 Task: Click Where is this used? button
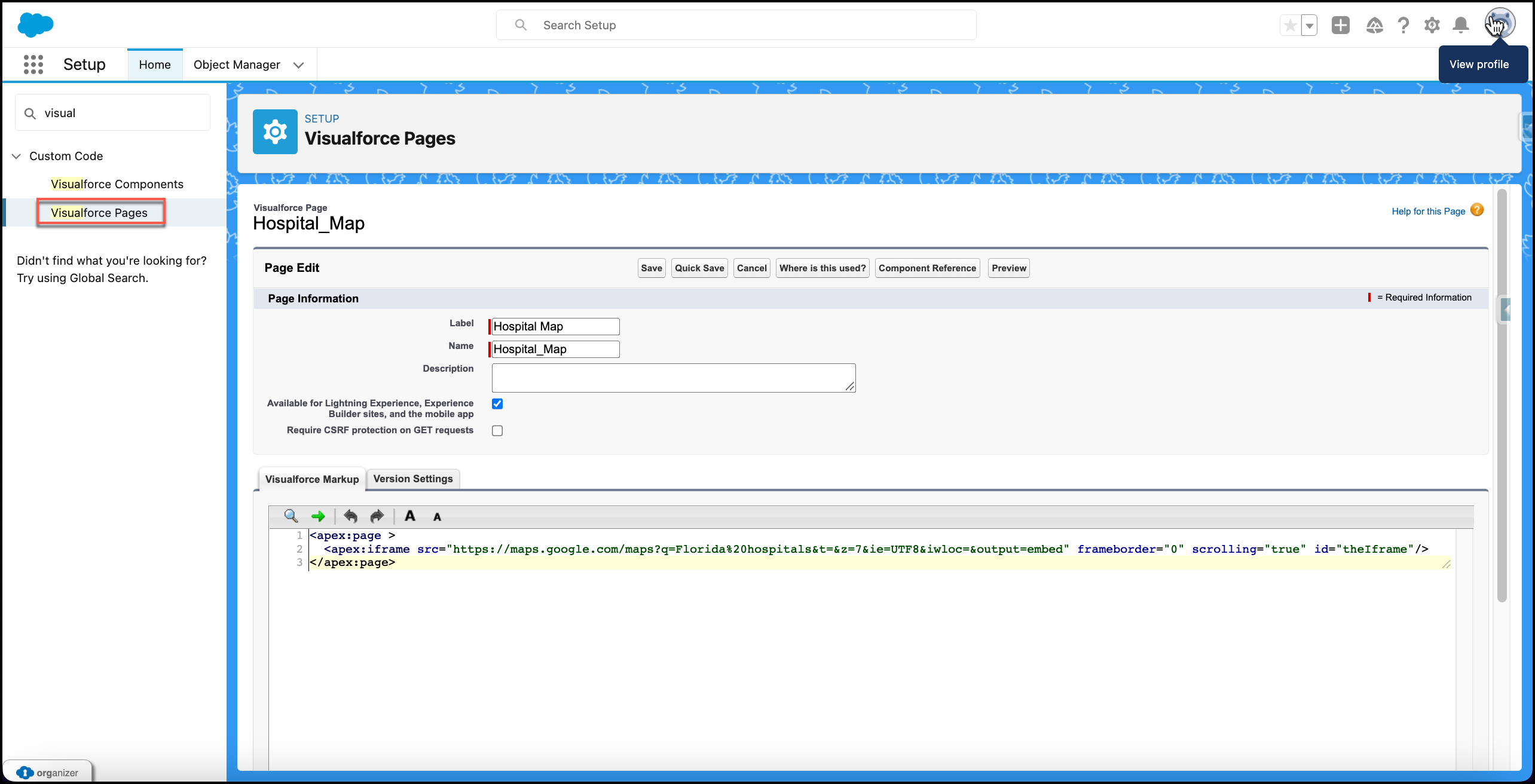[822, 268]
